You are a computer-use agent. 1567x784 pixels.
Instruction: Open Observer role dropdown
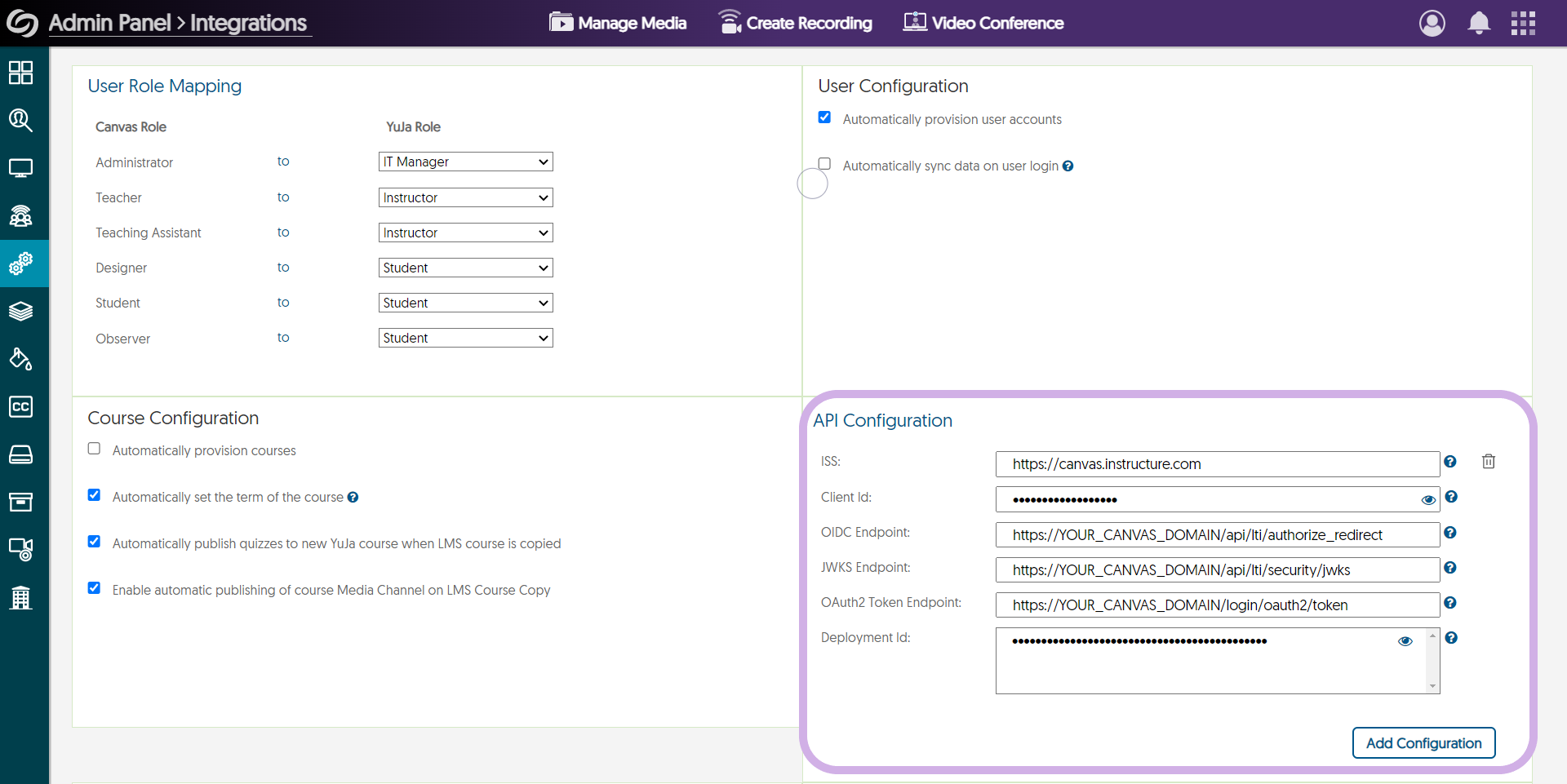point(466,338)
